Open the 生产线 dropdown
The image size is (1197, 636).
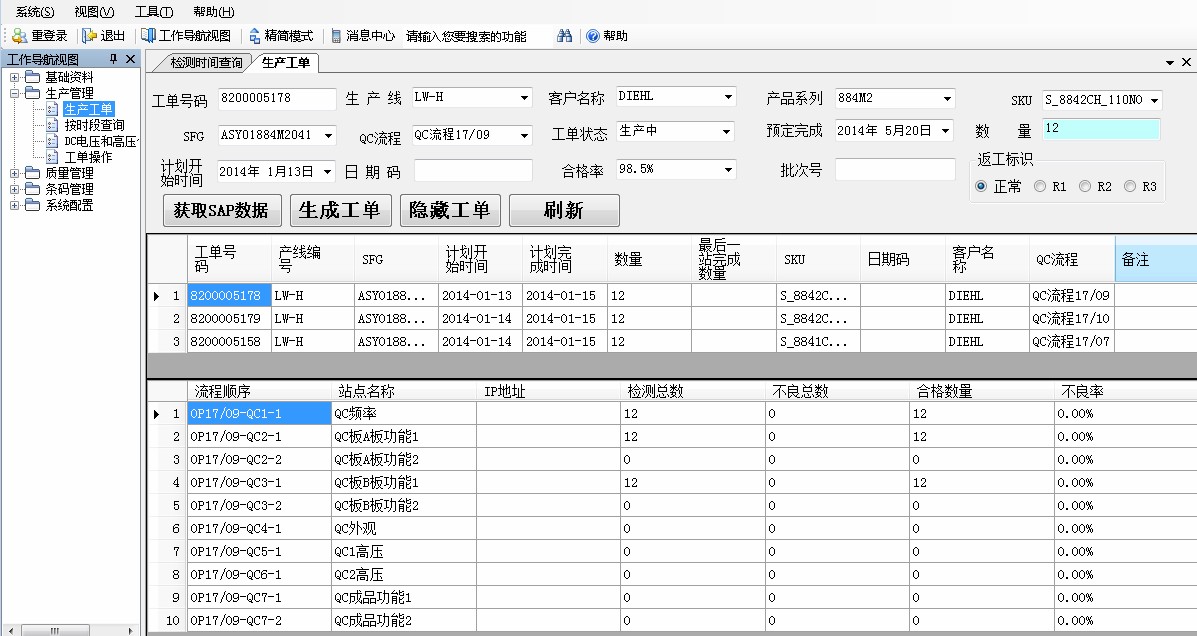[524, 98]
